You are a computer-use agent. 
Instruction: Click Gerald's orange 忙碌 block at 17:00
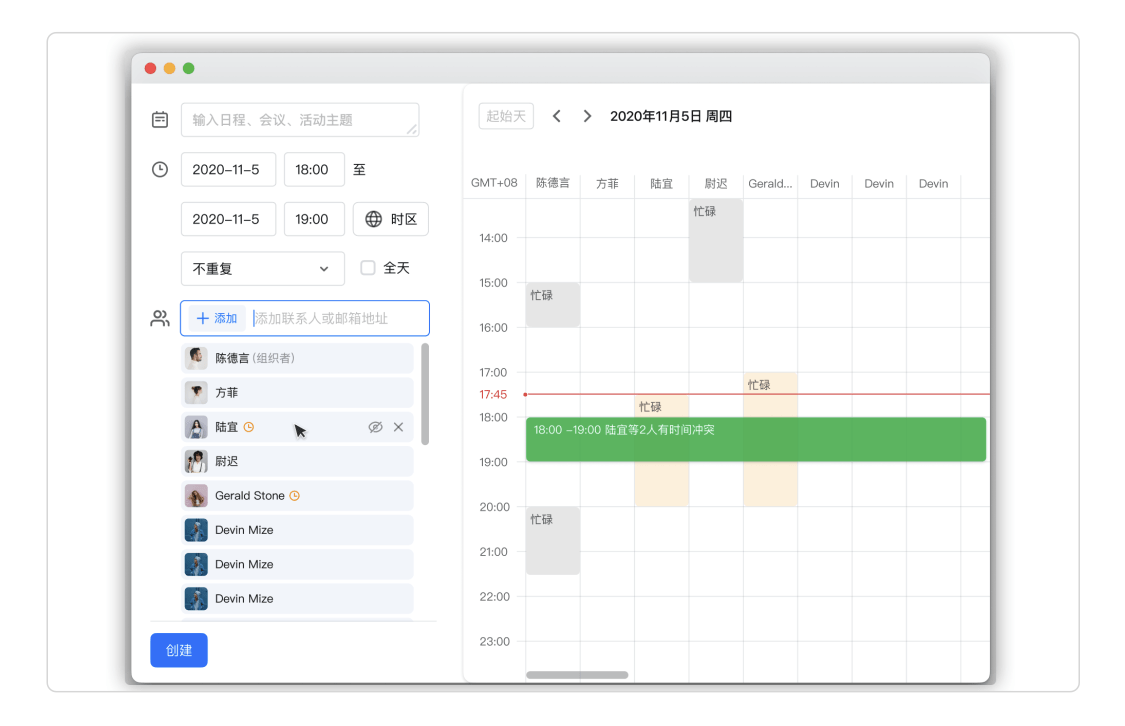tap(770, 395)
